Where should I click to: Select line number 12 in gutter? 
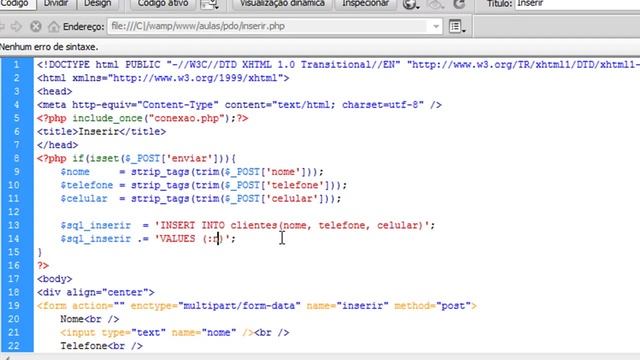[x=14, y=212]
